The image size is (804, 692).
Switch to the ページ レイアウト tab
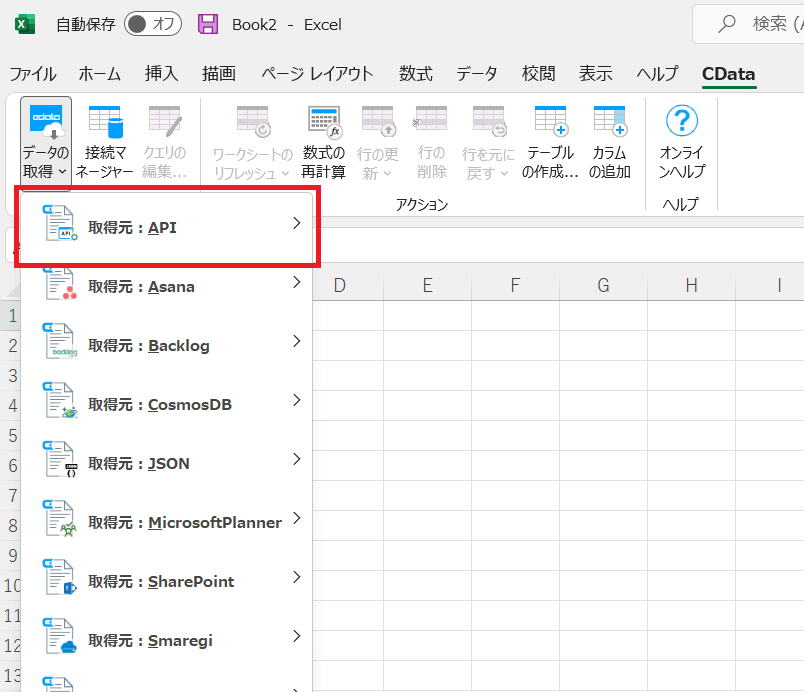tap(317, 74)
